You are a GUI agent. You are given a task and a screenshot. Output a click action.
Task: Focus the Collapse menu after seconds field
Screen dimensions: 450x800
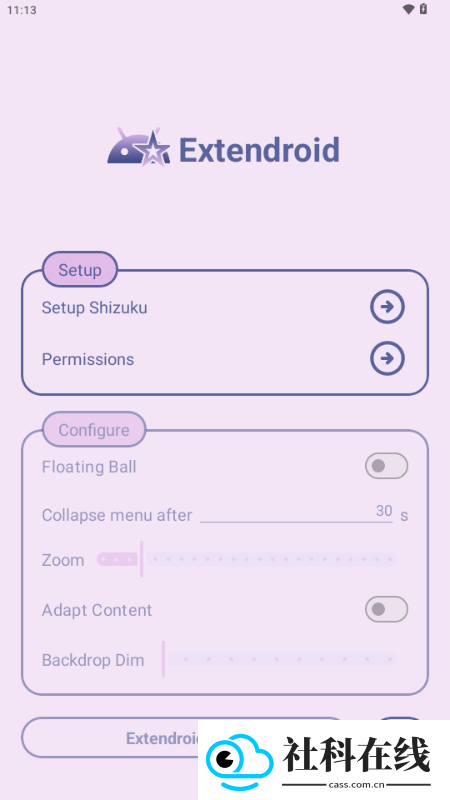click(x=296, y=512)
